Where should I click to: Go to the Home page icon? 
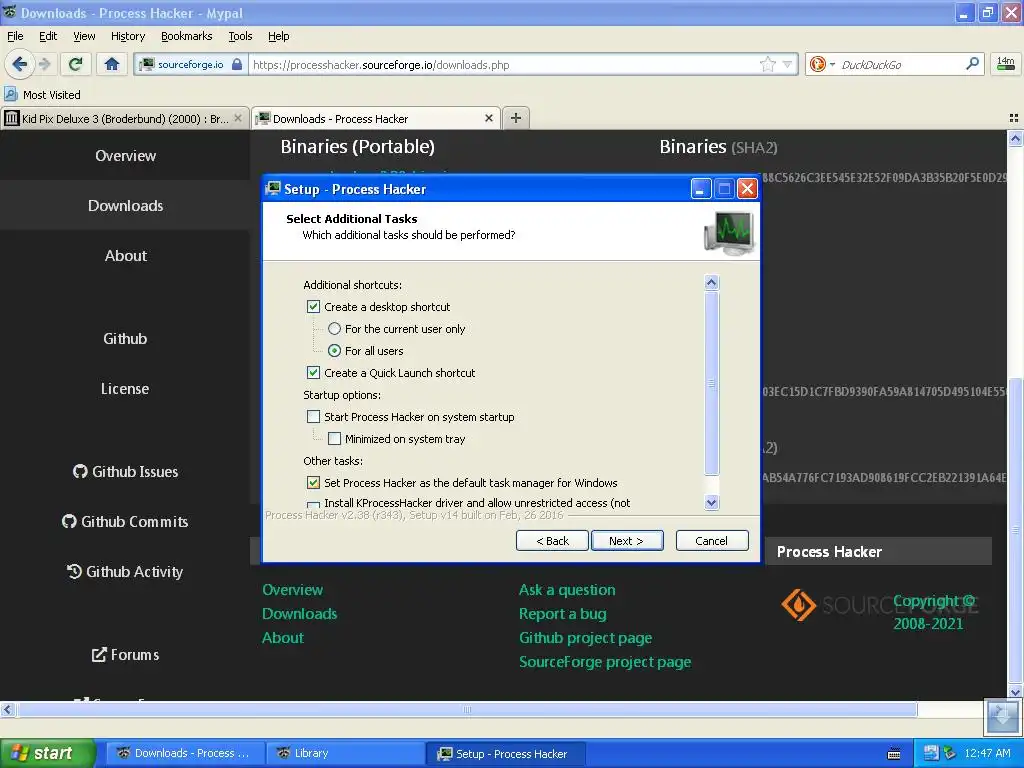[112, 64]
